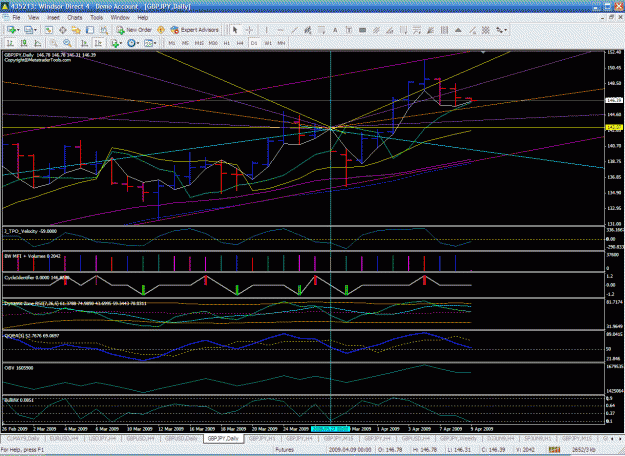Select the Crosshair tool

click(250, 30)
